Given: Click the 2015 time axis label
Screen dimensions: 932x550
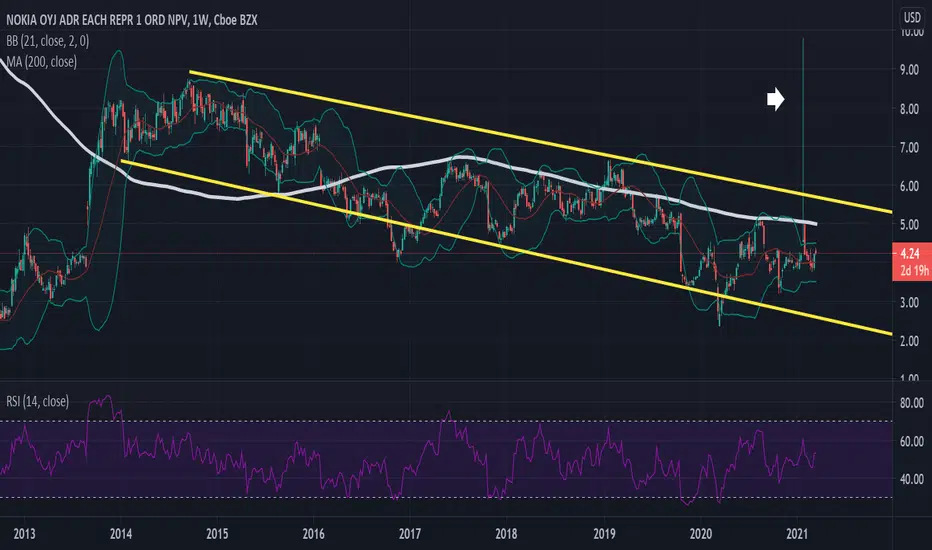Looking at the screenshot, I should click(x=217, y=533).
